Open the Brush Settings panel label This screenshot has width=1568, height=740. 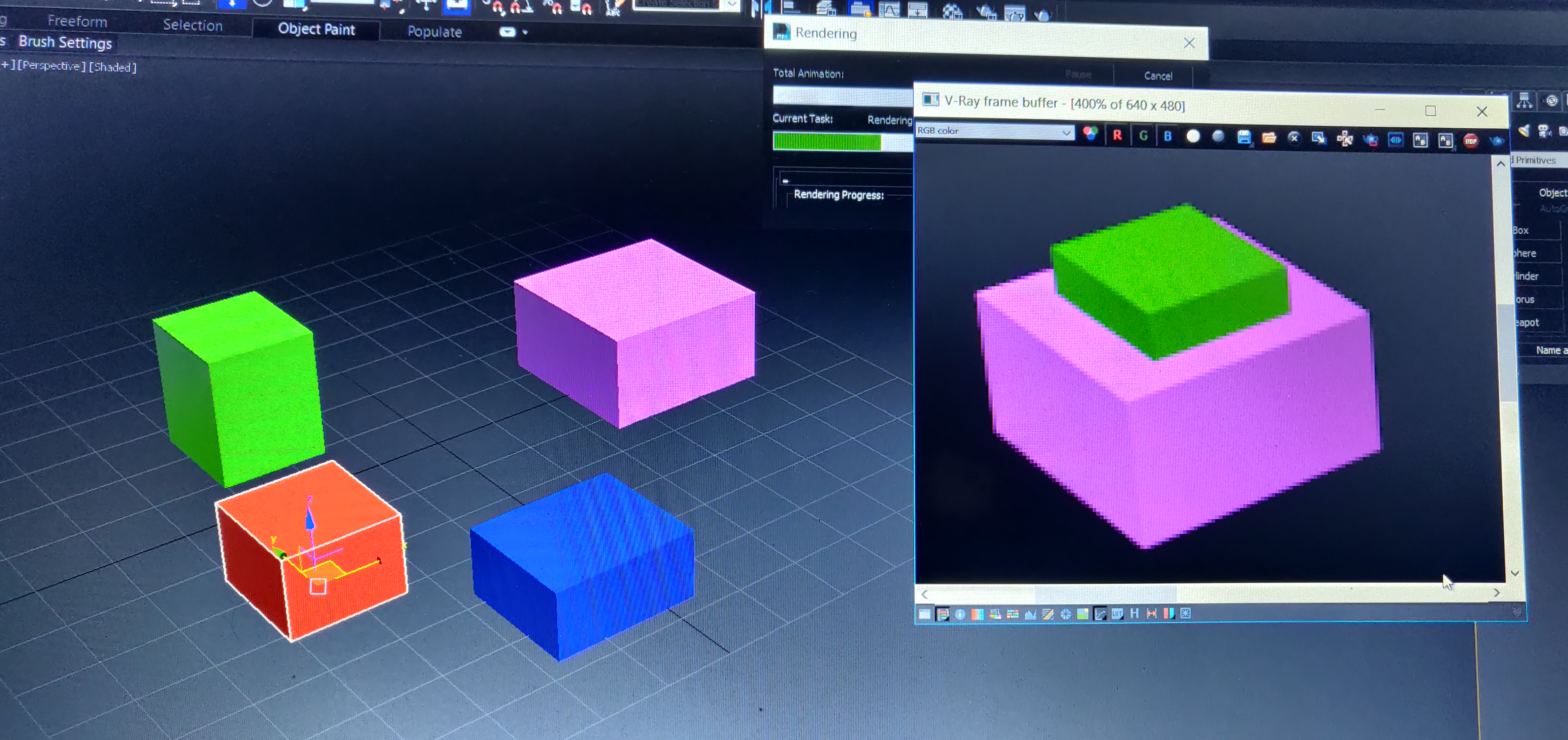(x=65, y=42)
